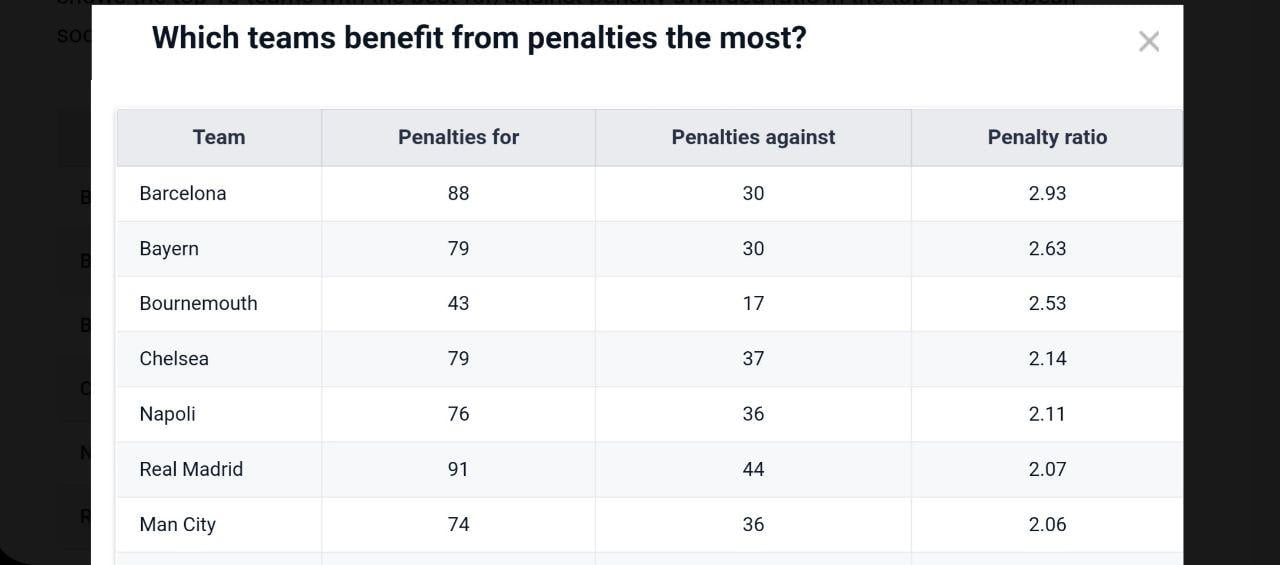
Task: Click the Bournemouth row name
Action: tap(198, 304)
